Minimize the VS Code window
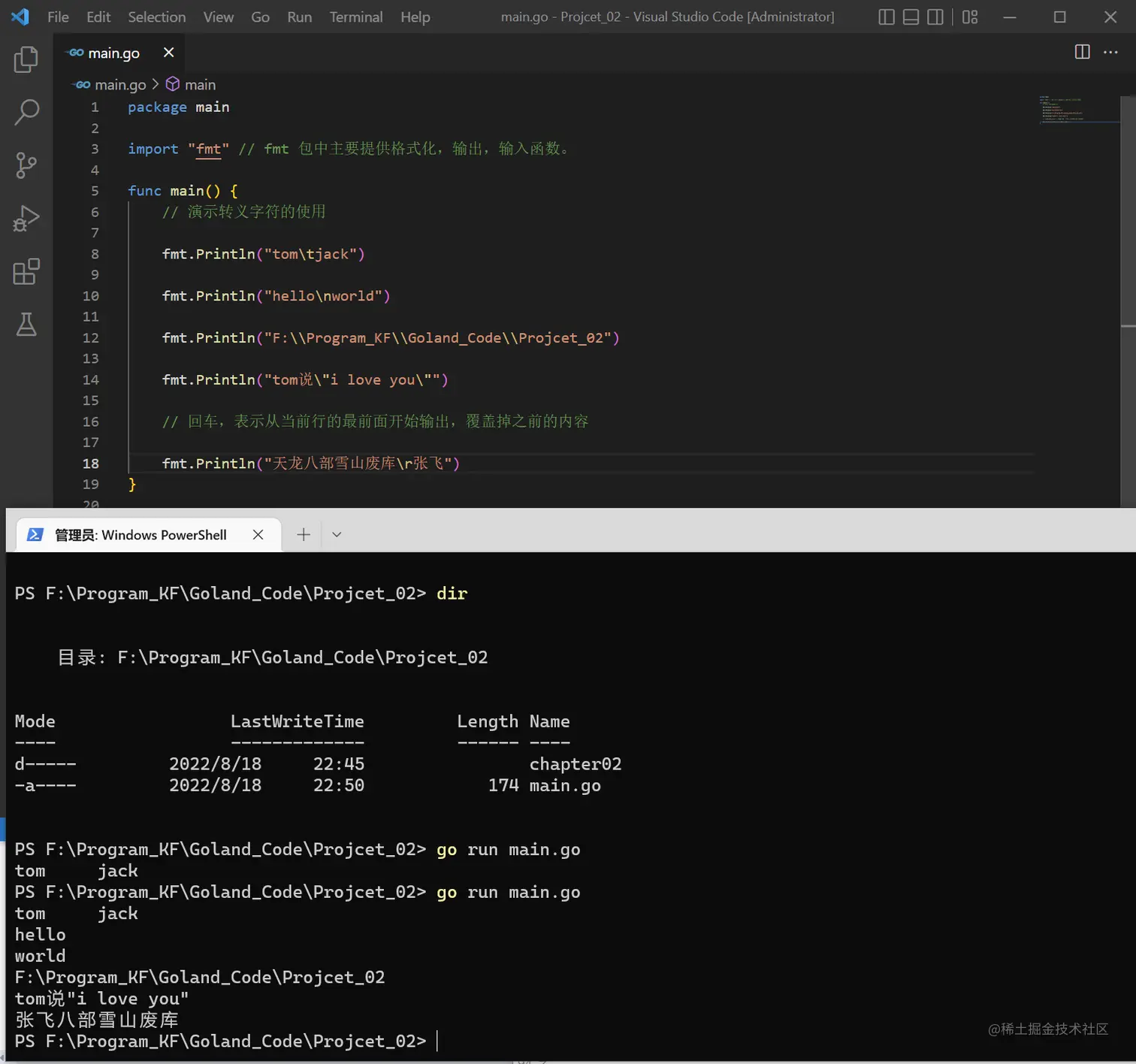 pos(1010,17)
